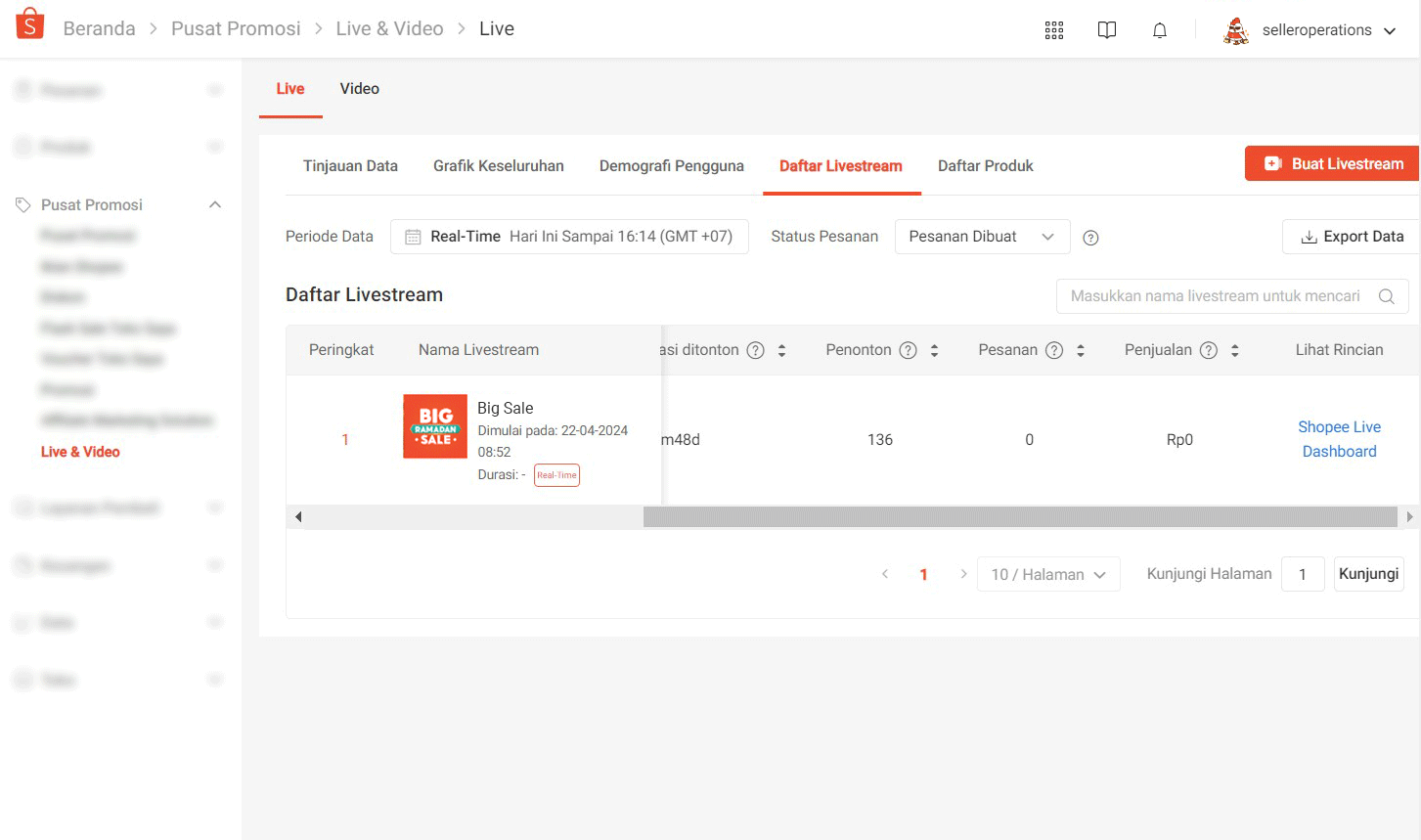Sort by the 'ditonton' column

click(x=781, y=350)
